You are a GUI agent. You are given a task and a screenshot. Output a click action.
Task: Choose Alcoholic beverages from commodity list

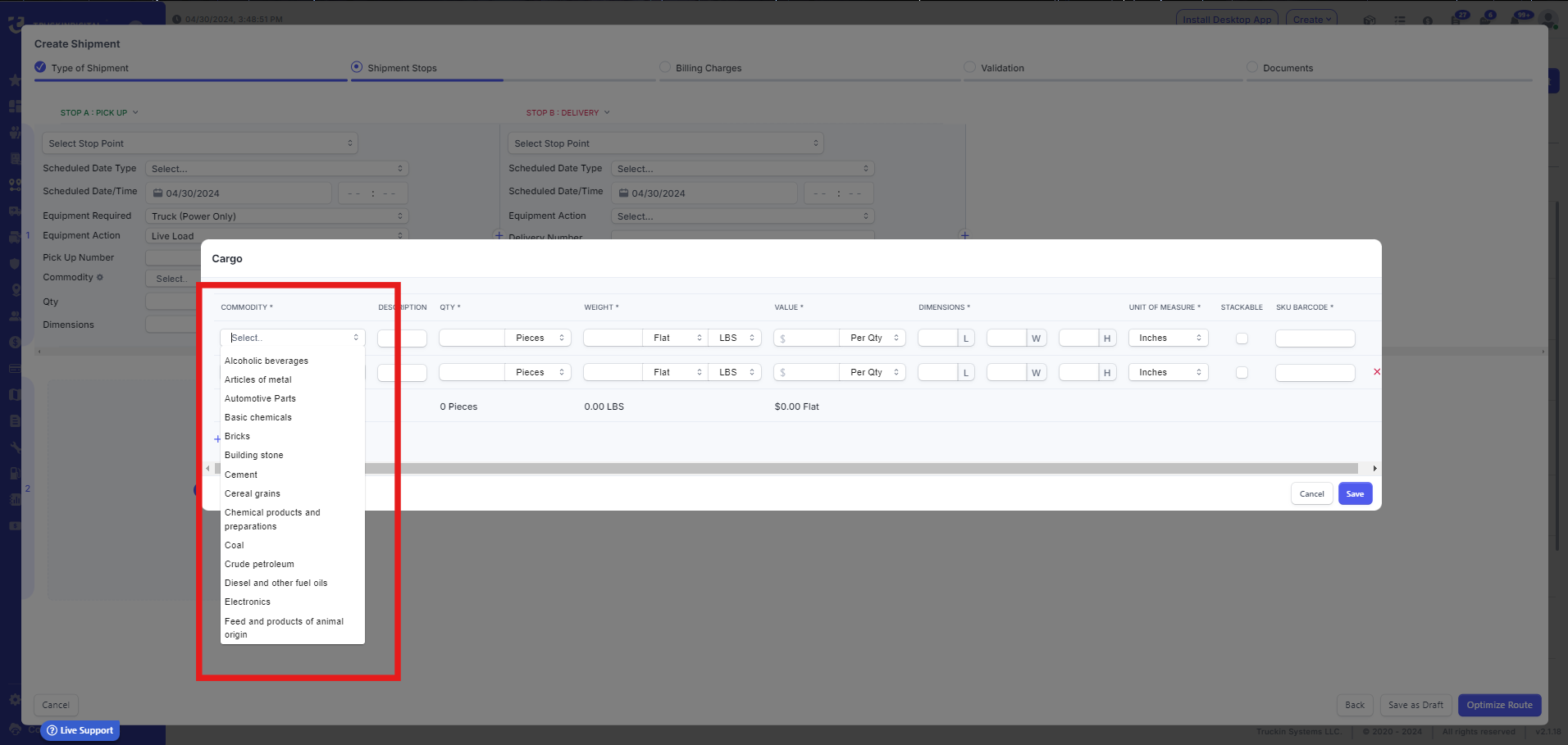tap(267, 361)
